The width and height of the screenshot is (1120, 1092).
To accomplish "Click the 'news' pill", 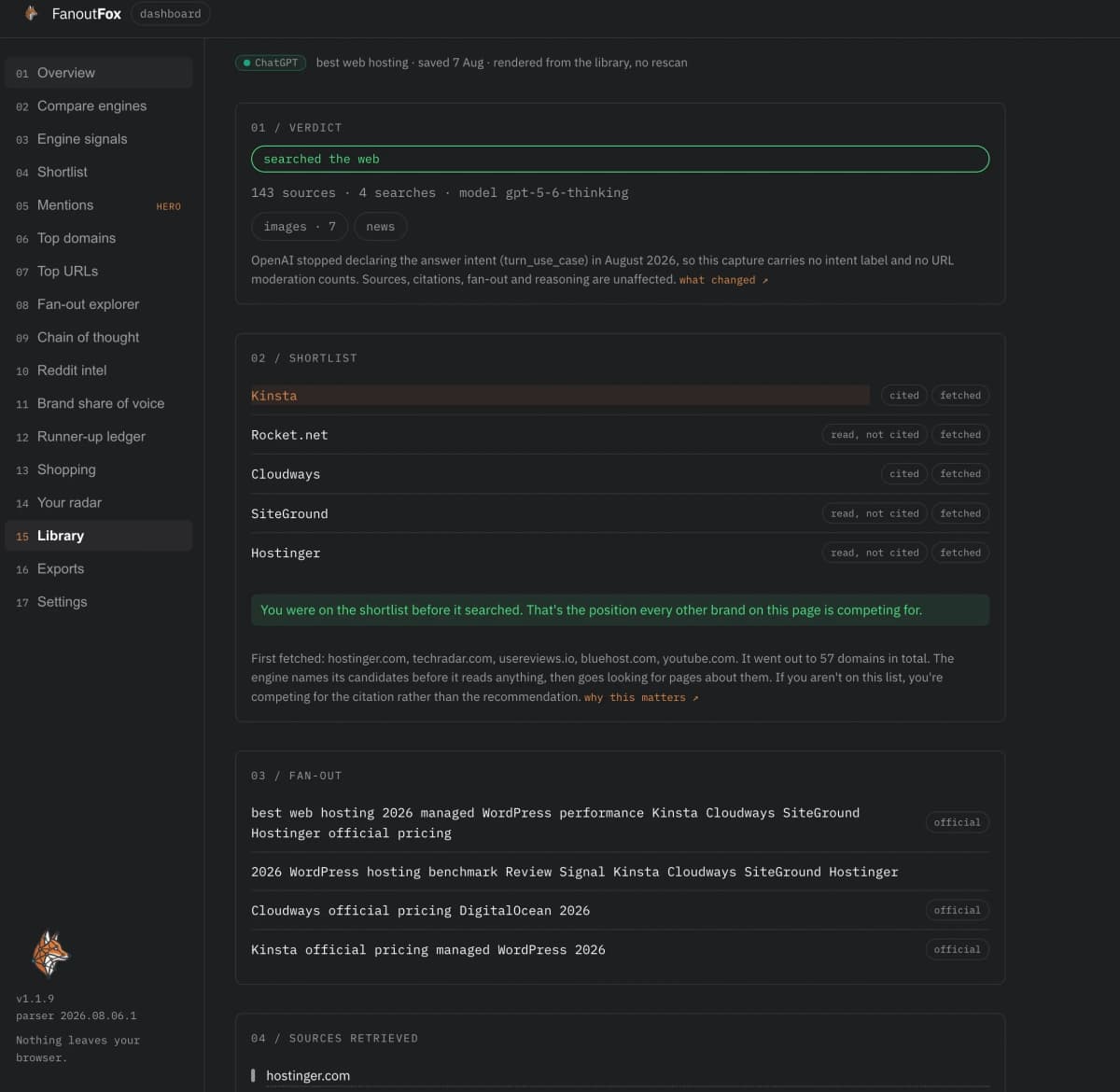I will point(381,227).
